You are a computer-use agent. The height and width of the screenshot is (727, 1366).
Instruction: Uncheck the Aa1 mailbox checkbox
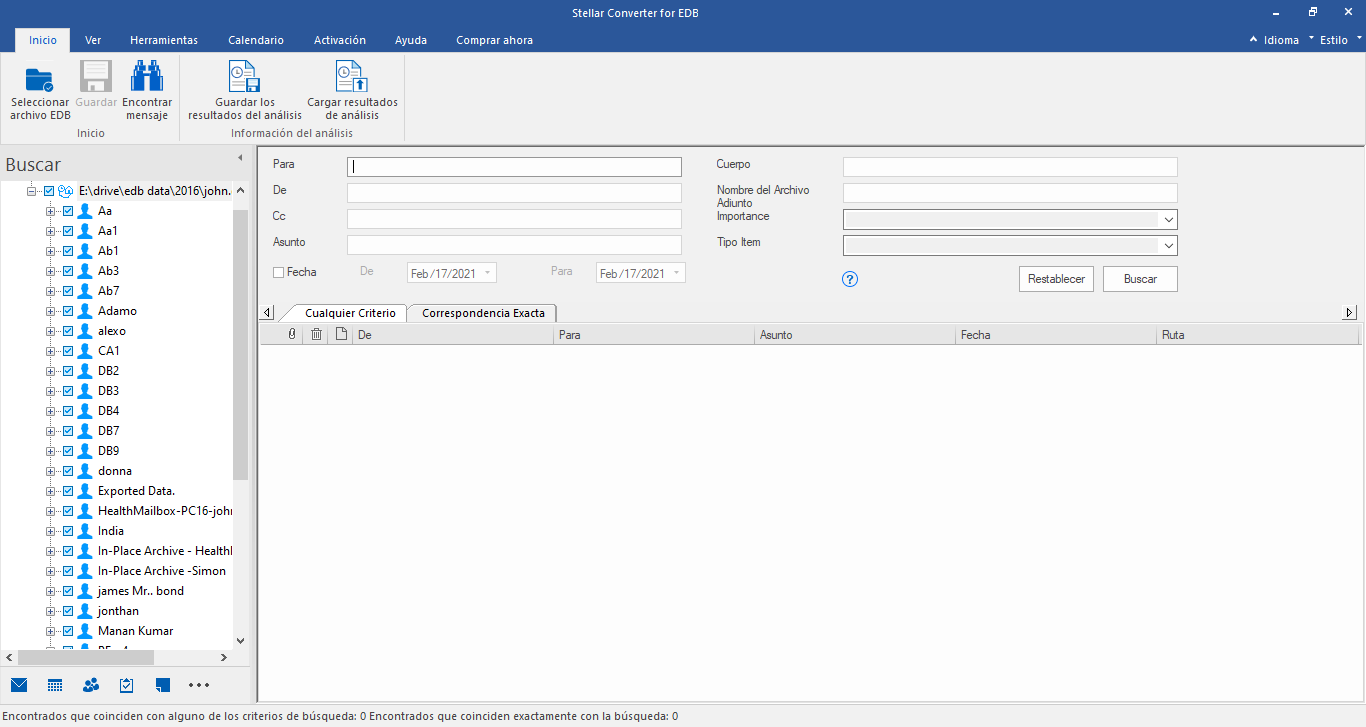(x=68, y=231)
